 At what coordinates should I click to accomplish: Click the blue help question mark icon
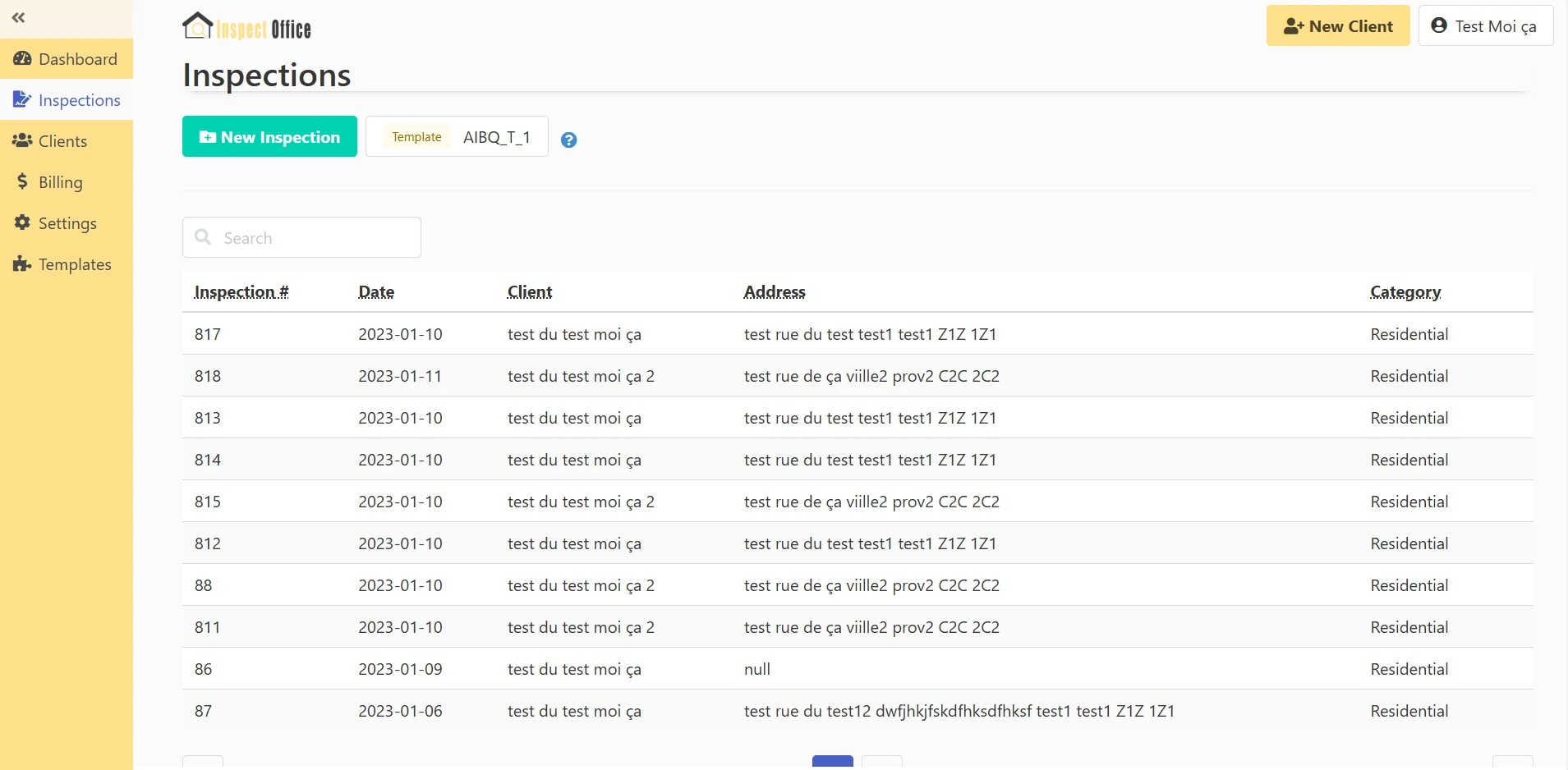pos(568,140)
